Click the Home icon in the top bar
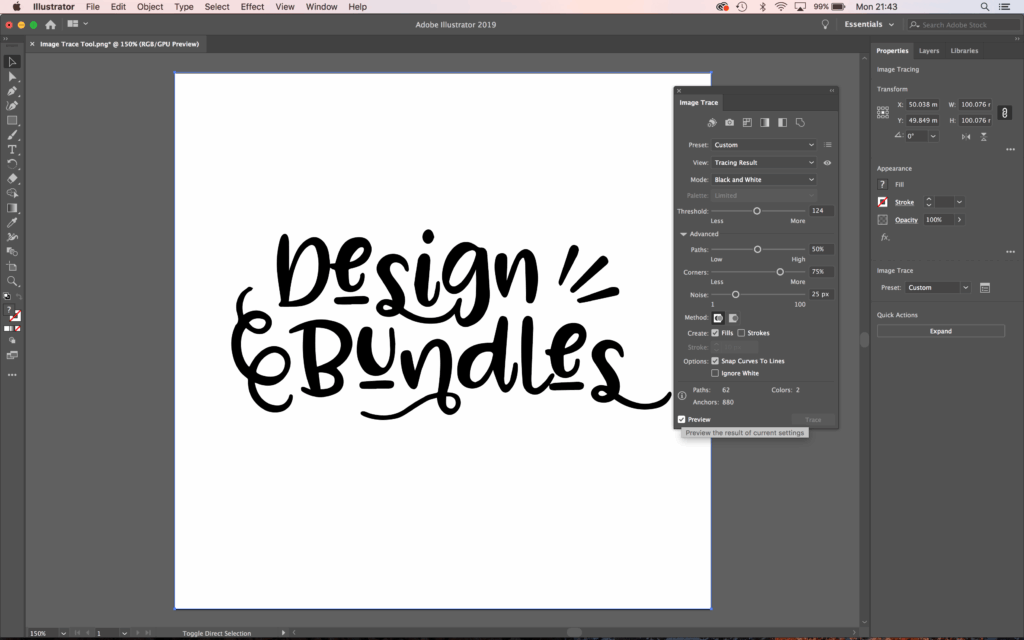The height and width of the screenshot is (640, 1024). pyautogui.click(x=50, y=25)
